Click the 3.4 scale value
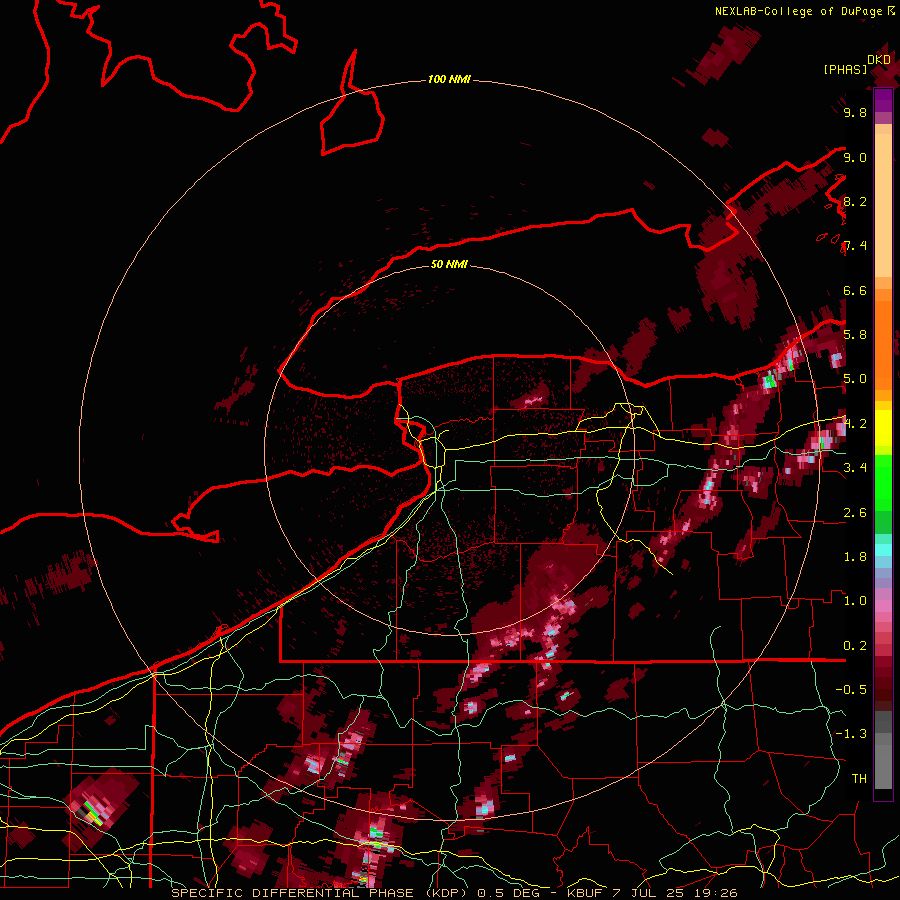 click(x=855, y=468)
